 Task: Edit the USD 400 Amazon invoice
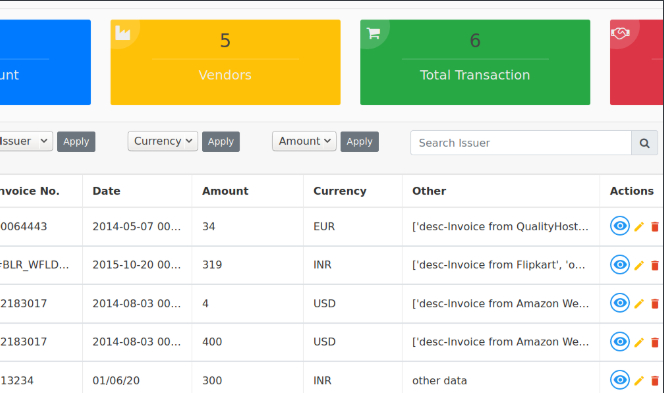[x=639, y=343]
